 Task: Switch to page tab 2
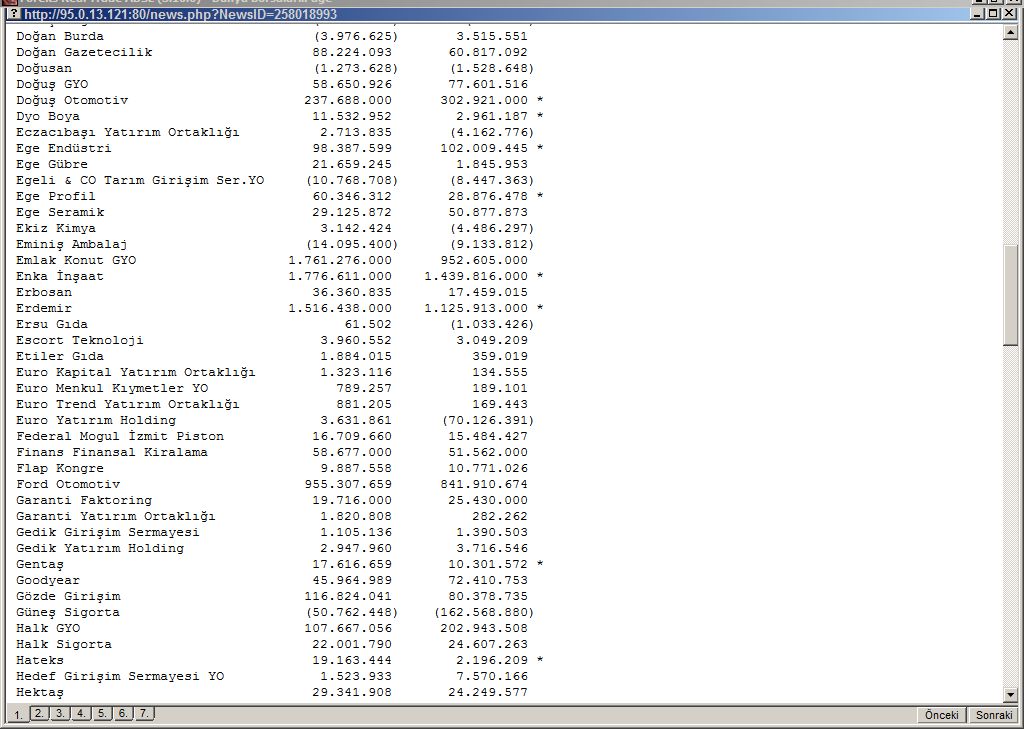tap(40, 713)
